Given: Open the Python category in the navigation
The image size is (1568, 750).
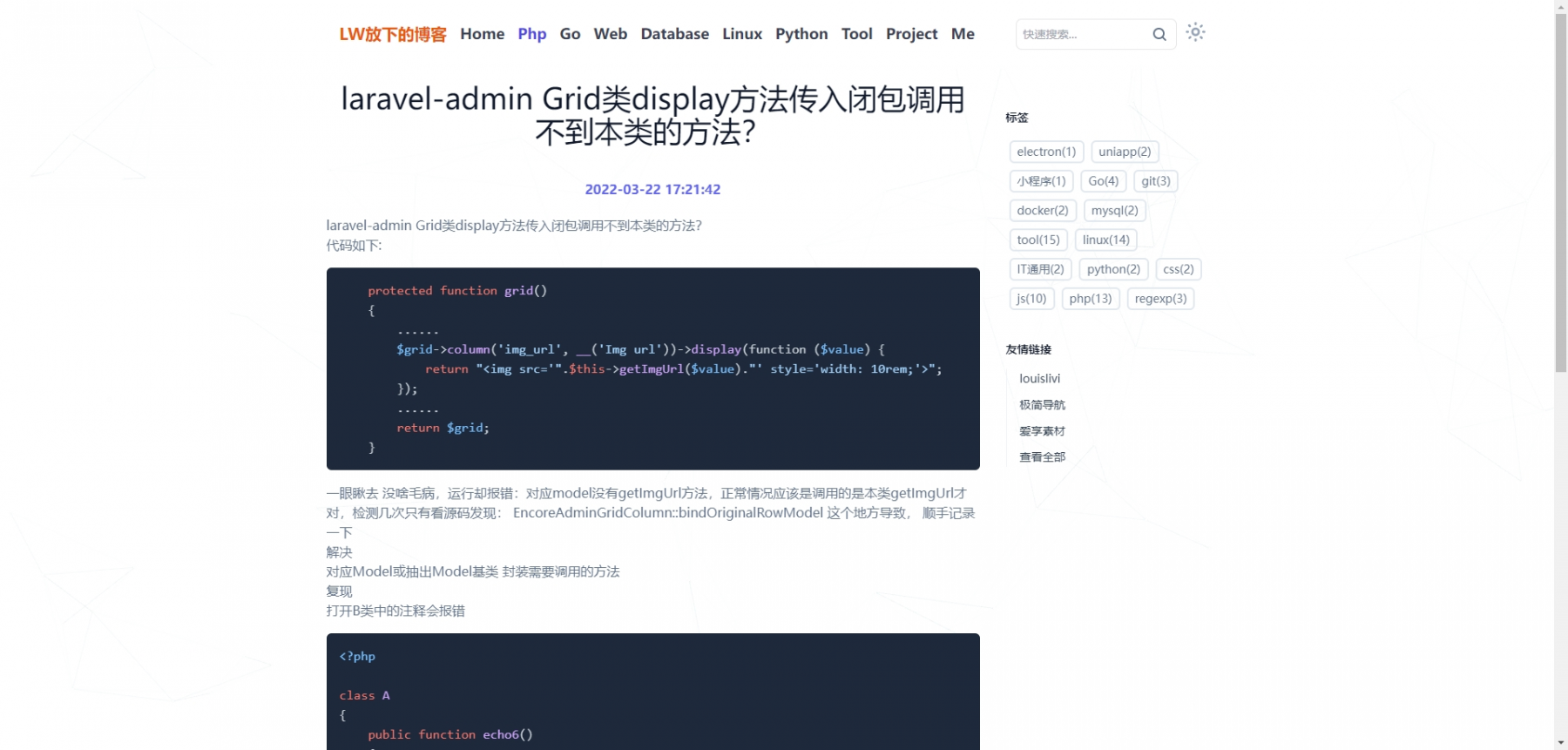Looking at the screenshot, I should 801,34.
